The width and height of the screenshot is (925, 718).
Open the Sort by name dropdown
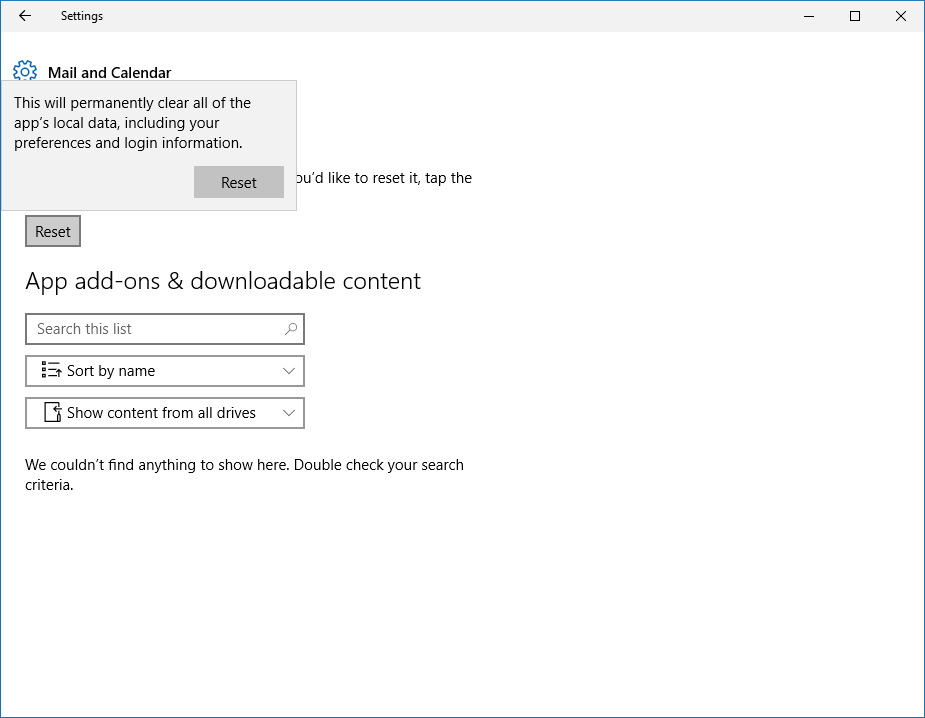click(x=165, y=370)
